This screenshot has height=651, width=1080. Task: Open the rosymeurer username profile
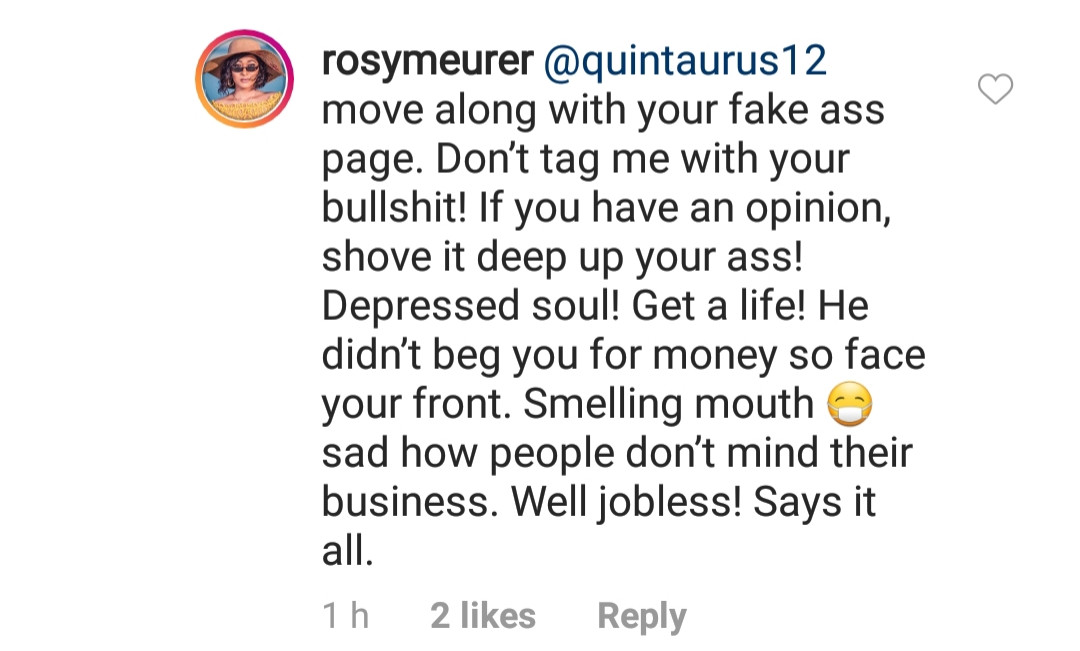[x=428, y=61]
